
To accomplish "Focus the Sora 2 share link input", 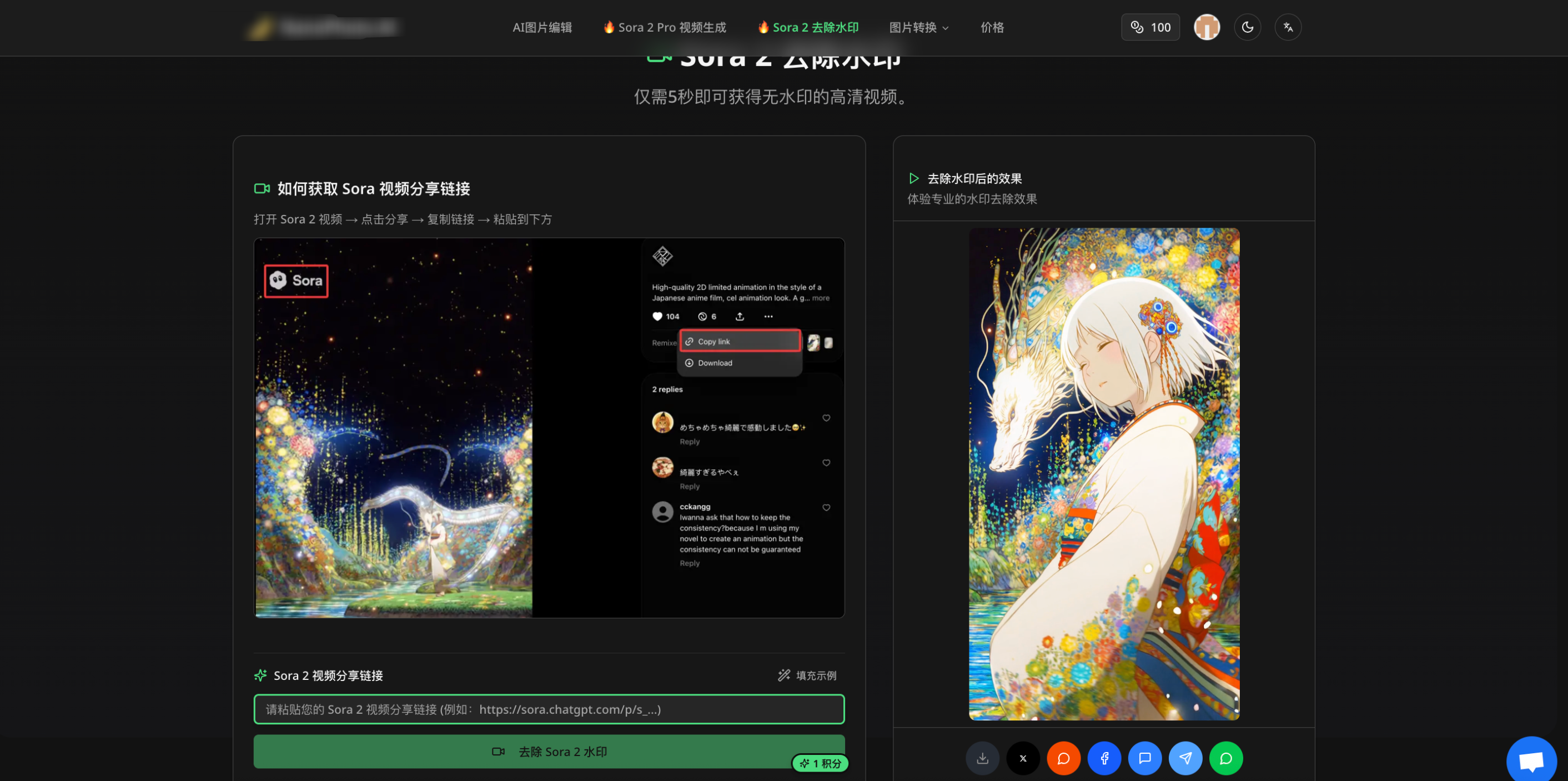I will tap(549, 709).
